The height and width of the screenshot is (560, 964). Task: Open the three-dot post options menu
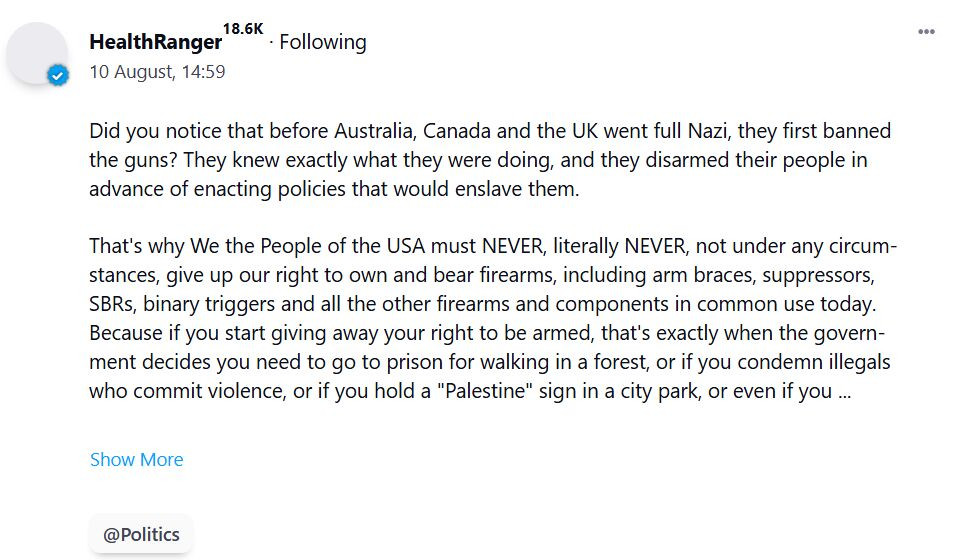tap(926, 31)
